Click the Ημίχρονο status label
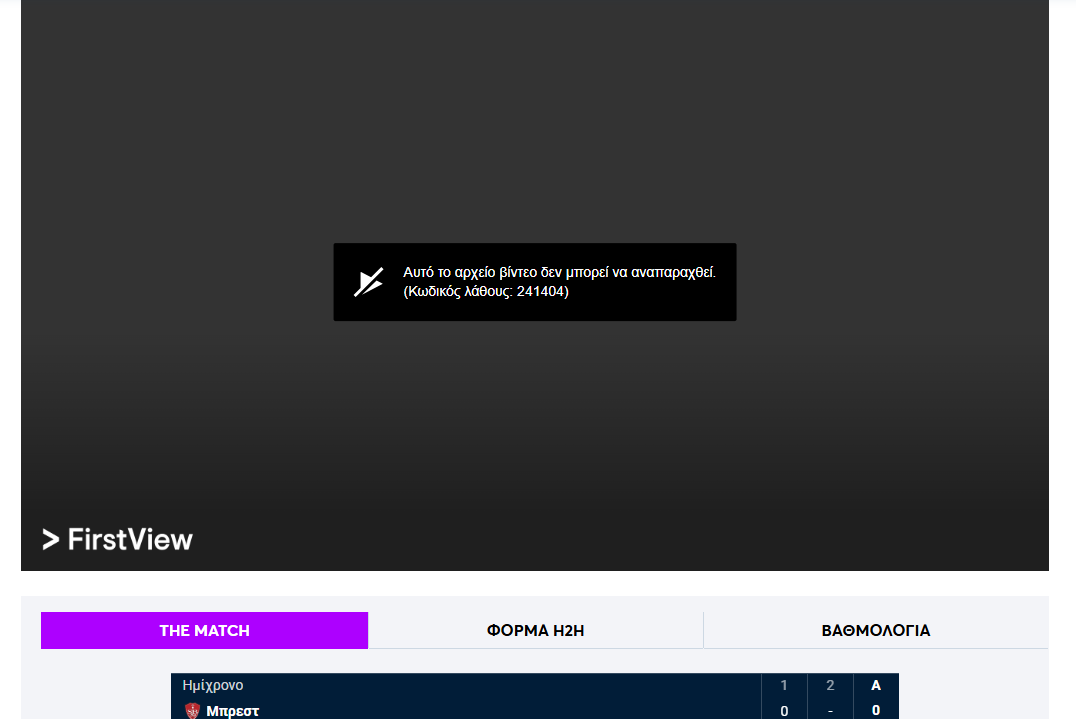Image resolution: width=1076 pixels, height=719 pixels. pyautogui.click(x=213, y=685)
